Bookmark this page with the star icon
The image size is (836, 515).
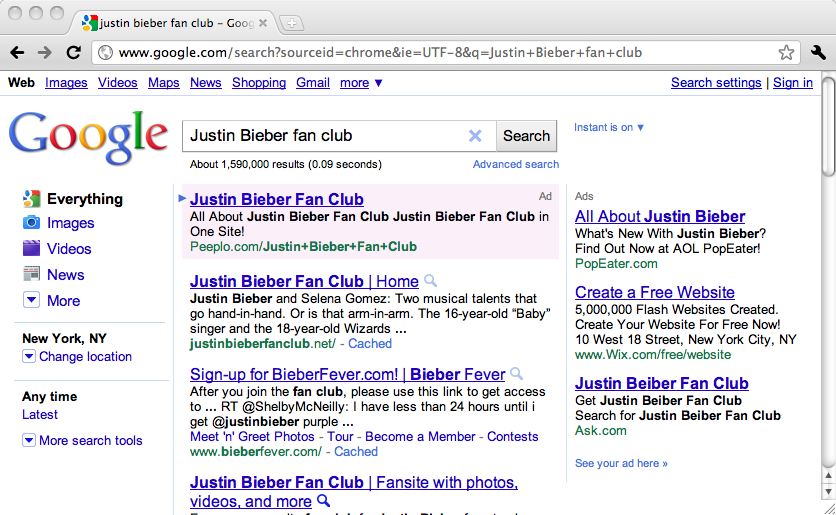[x=786, y=52]
